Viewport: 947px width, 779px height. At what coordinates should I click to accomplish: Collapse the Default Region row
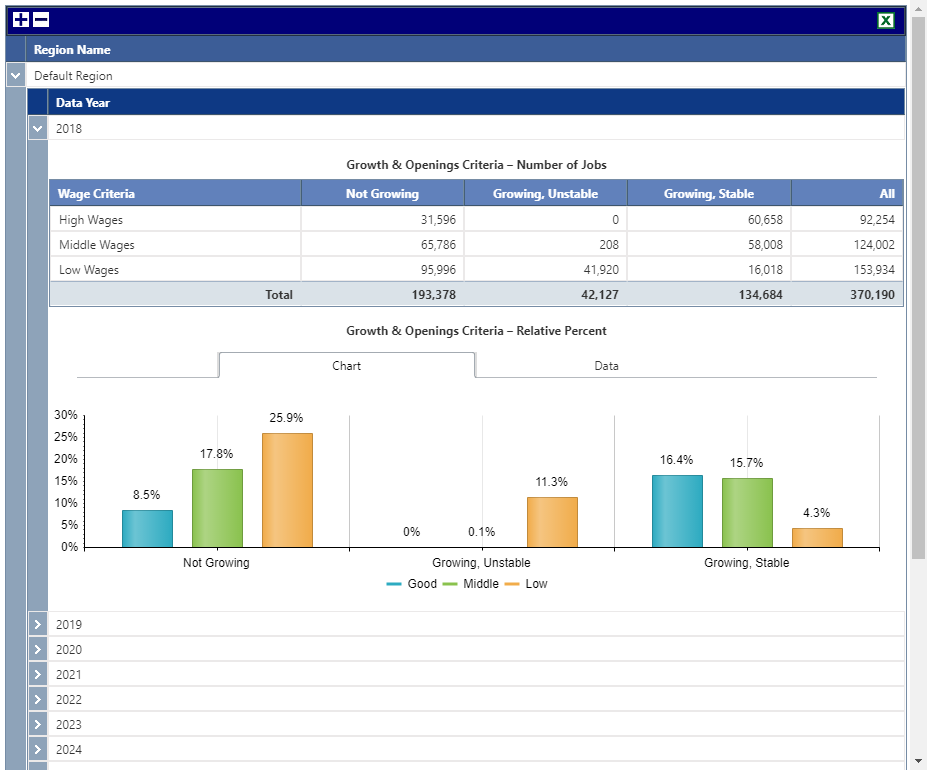point(16,75)
